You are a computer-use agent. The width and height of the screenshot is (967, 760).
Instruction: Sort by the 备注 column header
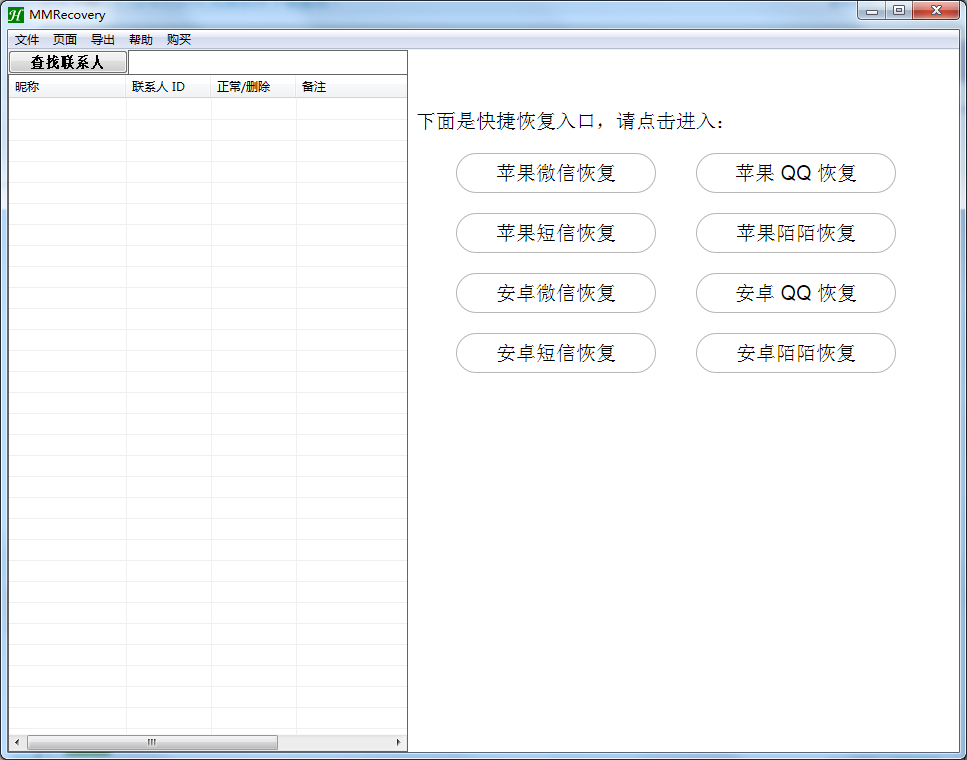click(351, 87)
